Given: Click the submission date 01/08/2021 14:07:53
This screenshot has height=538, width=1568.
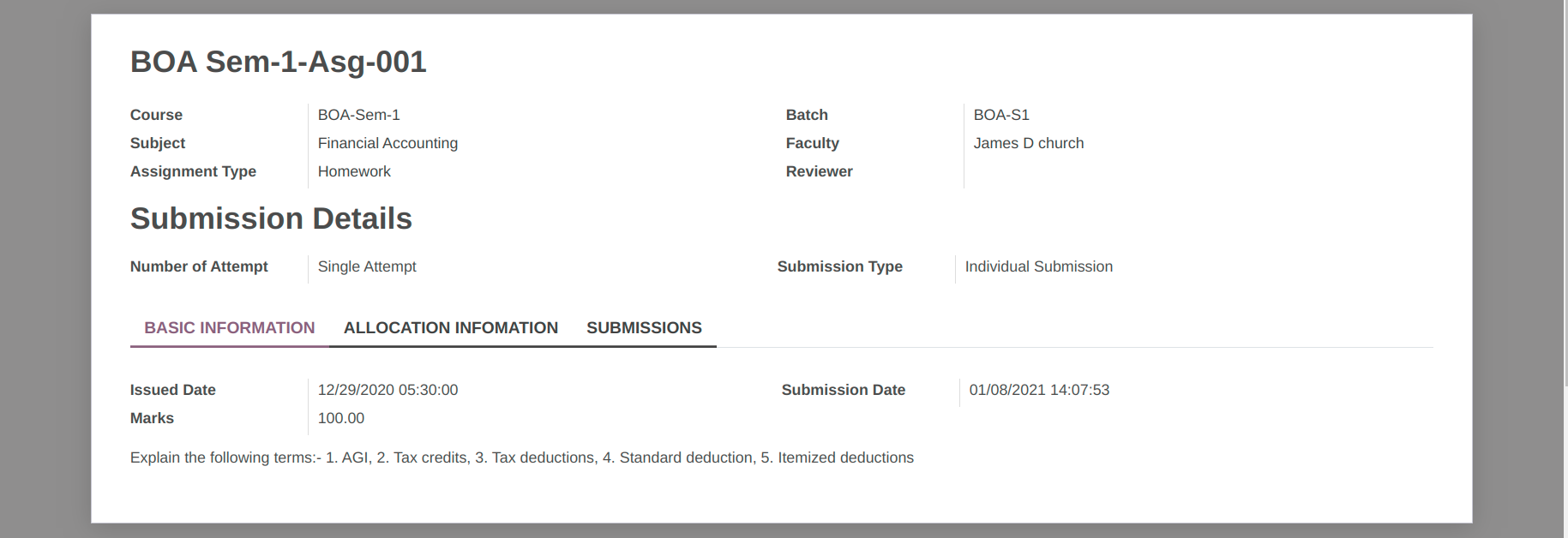Looking at the screenshot, I should click(1039, 390).
